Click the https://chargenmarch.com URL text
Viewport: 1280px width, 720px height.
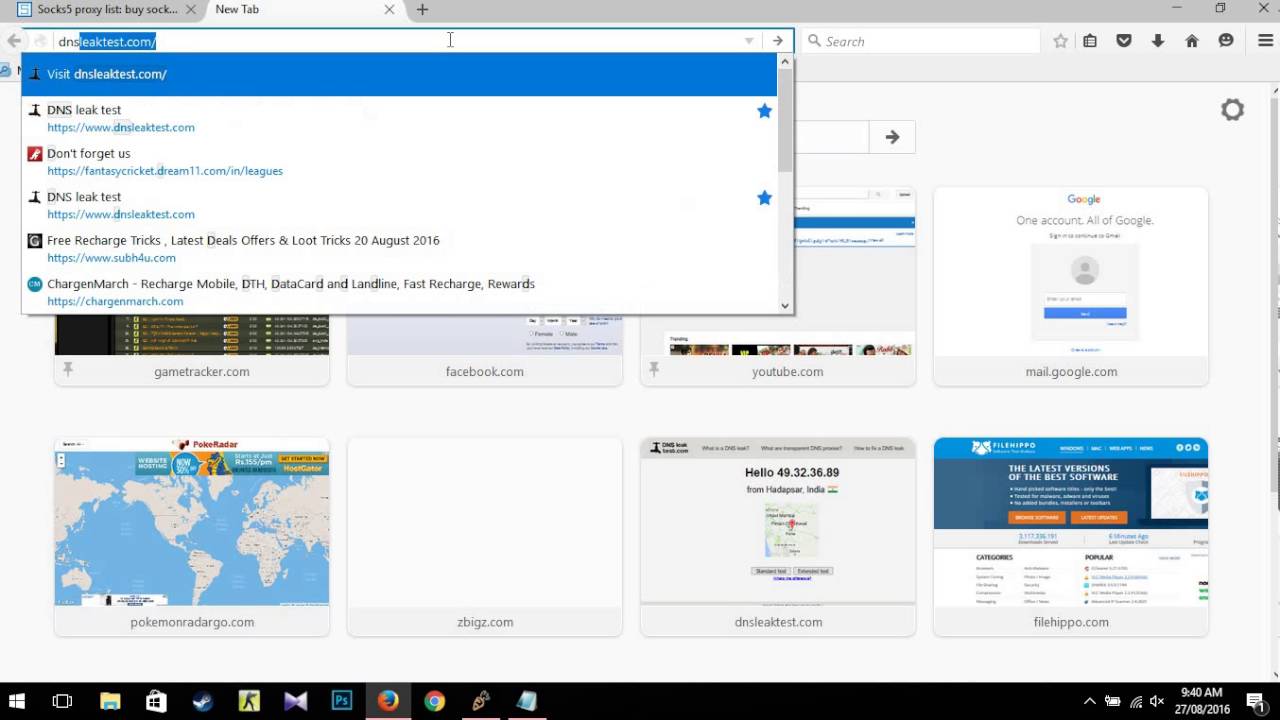pos(115,301)
